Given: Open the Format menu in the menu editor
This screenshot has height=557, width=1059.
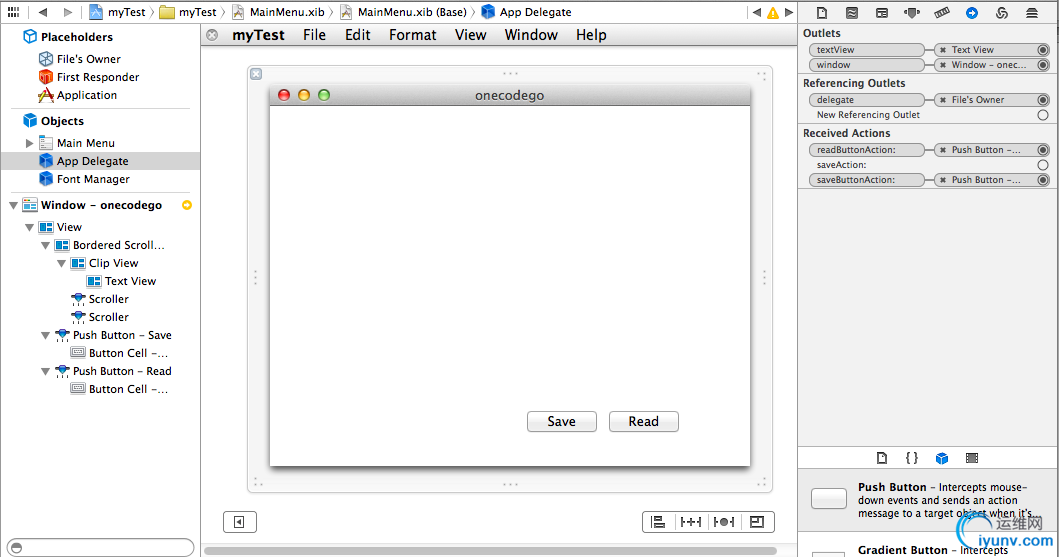Looking at the screenshot, I should [413, 35].
